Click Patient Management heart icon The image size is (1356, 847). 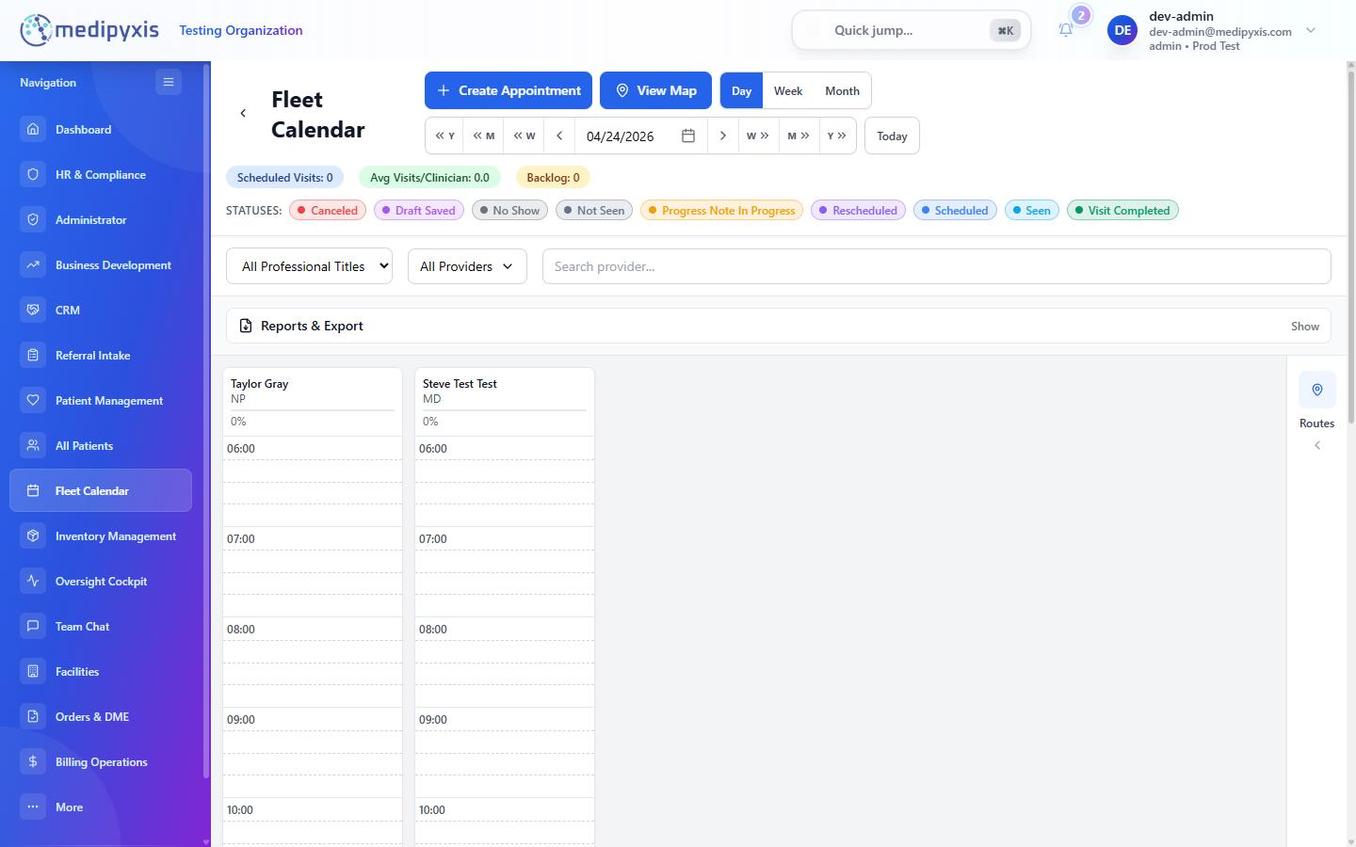click(33, 400)
